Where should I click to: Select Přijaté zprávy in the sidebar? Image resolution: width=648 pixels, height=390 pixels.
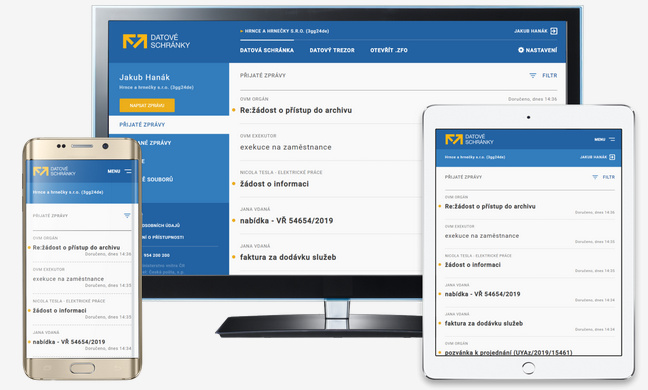(x=142, y=124)
